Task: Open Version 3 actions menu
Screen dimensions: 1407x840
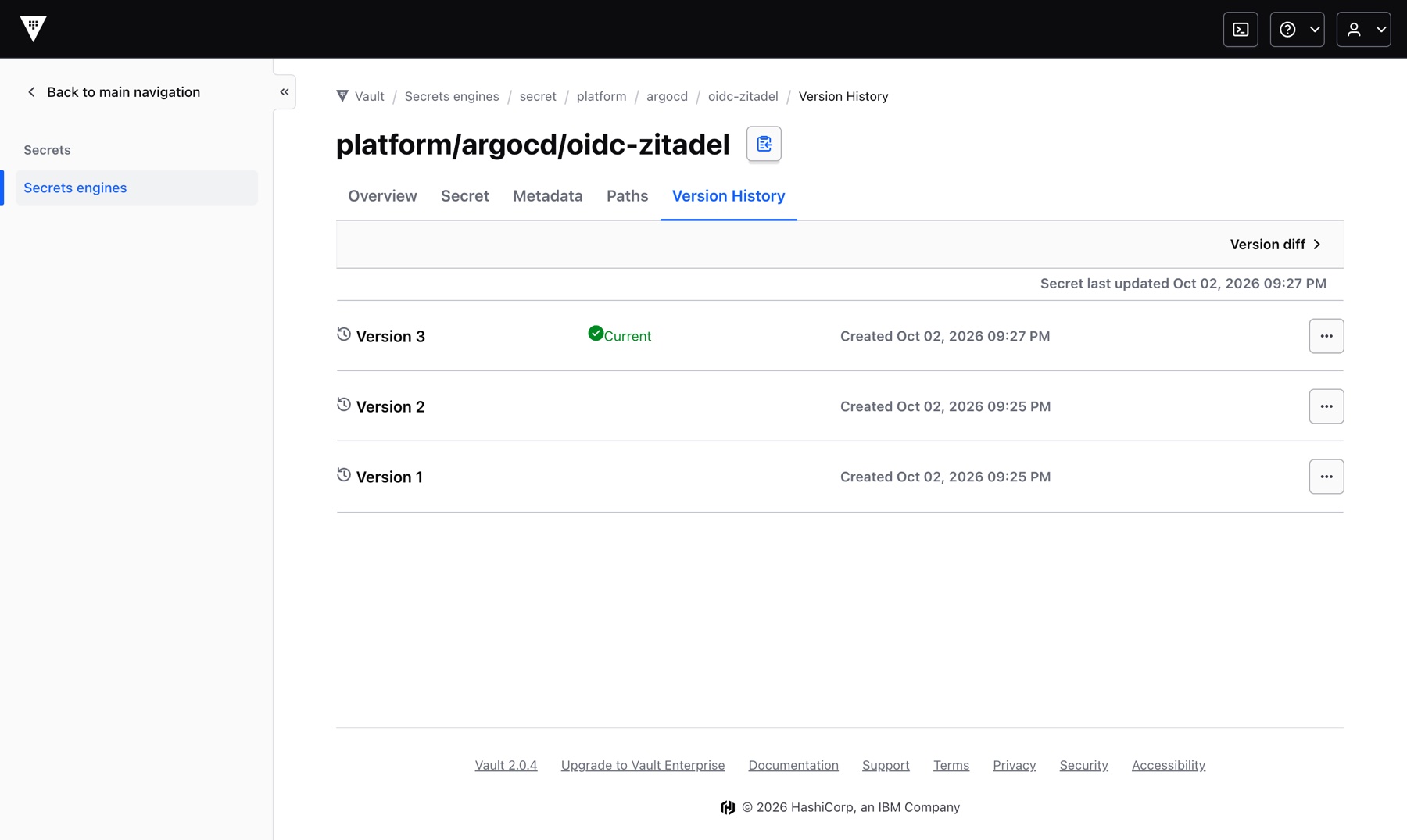Action: pos(1326,336)
